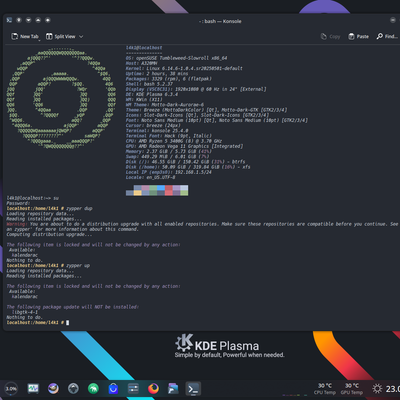Click the 'OS: openSUSE Tumbleweed-Slowroll' line

click(x=176, y=58)
